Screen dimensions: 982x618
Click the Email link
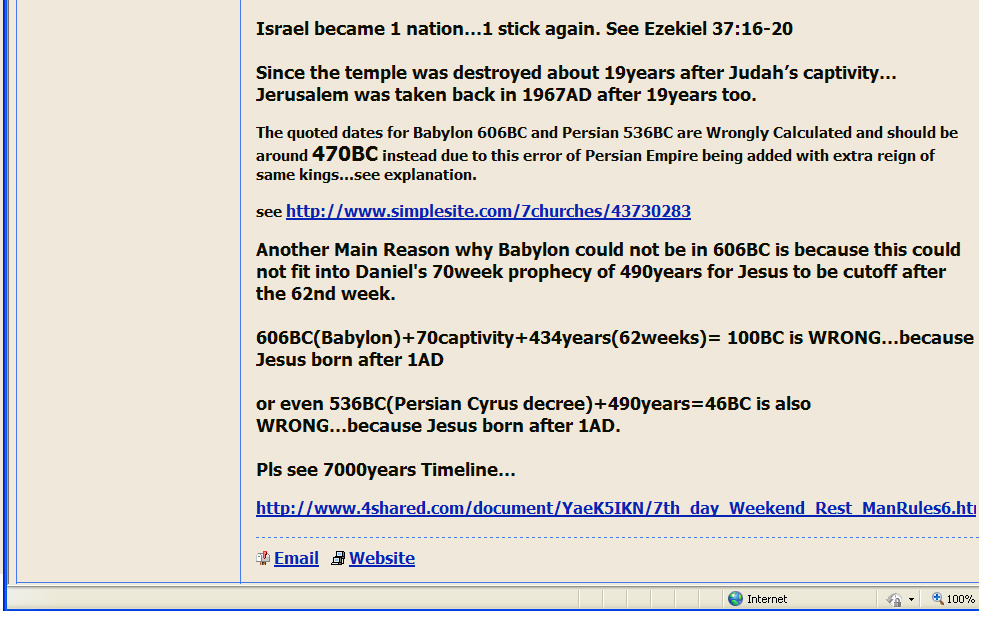(x=296, y=558)
